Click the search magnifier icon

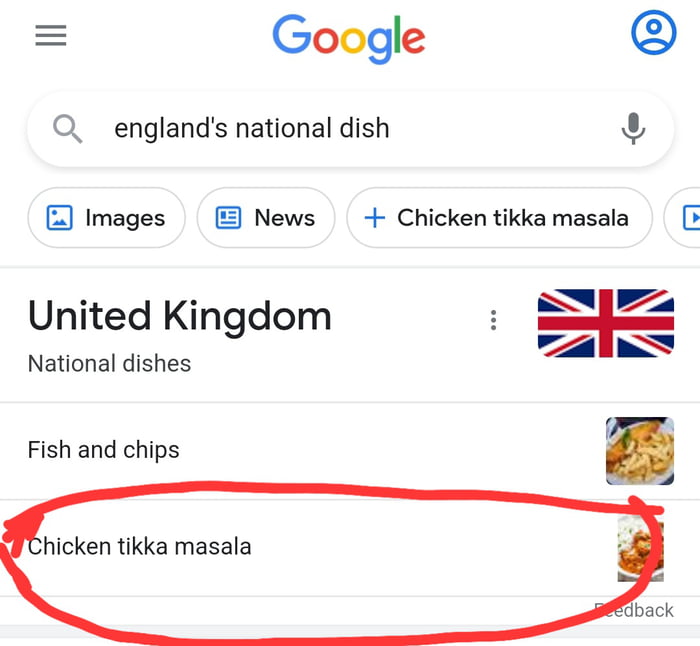point(67,129)
